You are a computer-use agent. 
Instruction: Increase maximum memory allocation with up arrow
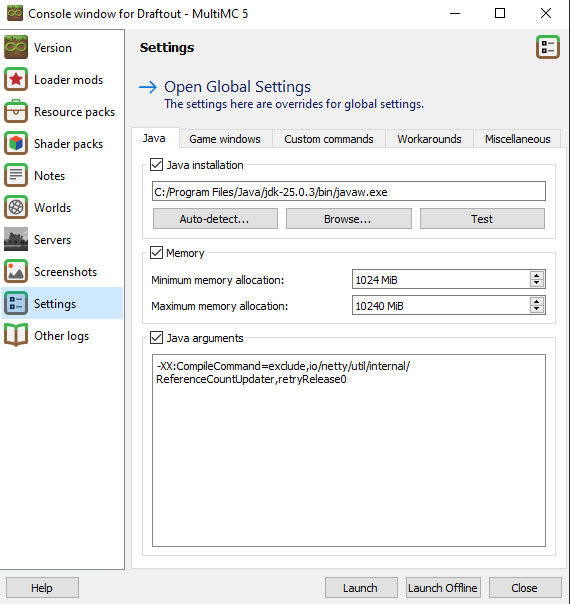[x=536, y=301]
